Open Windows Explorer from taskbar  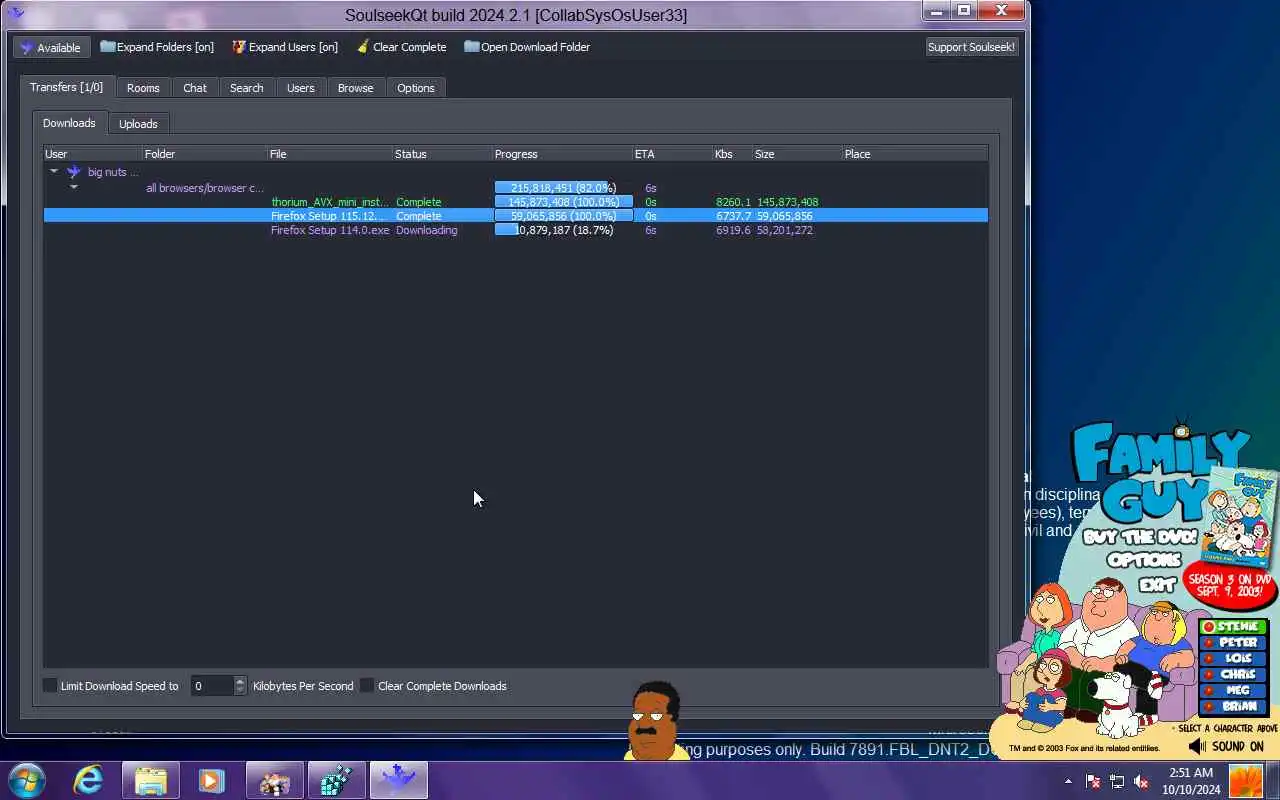(150, 780)
